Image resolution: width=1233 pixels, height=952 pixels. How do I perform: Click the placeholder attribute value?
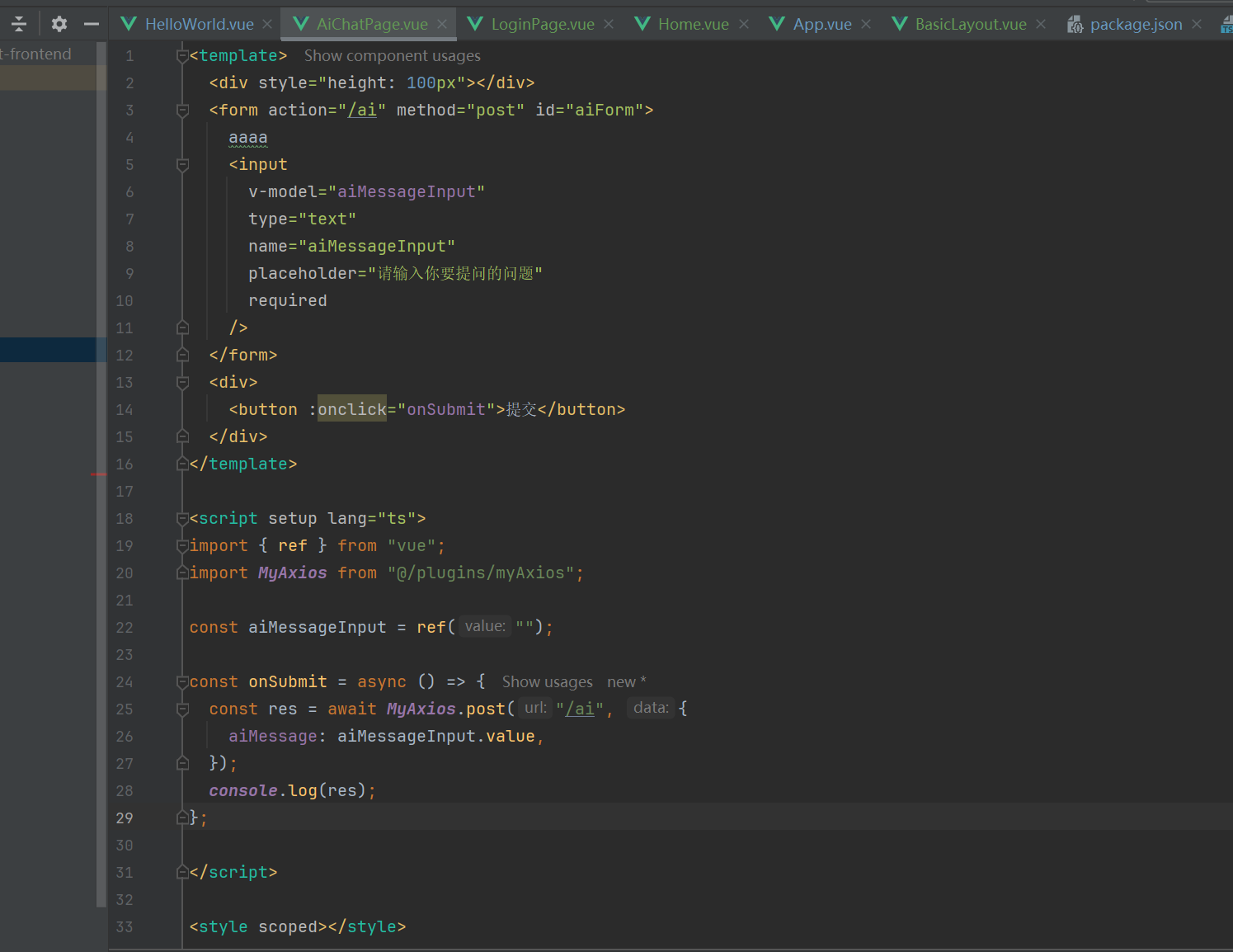coord(454,274)
